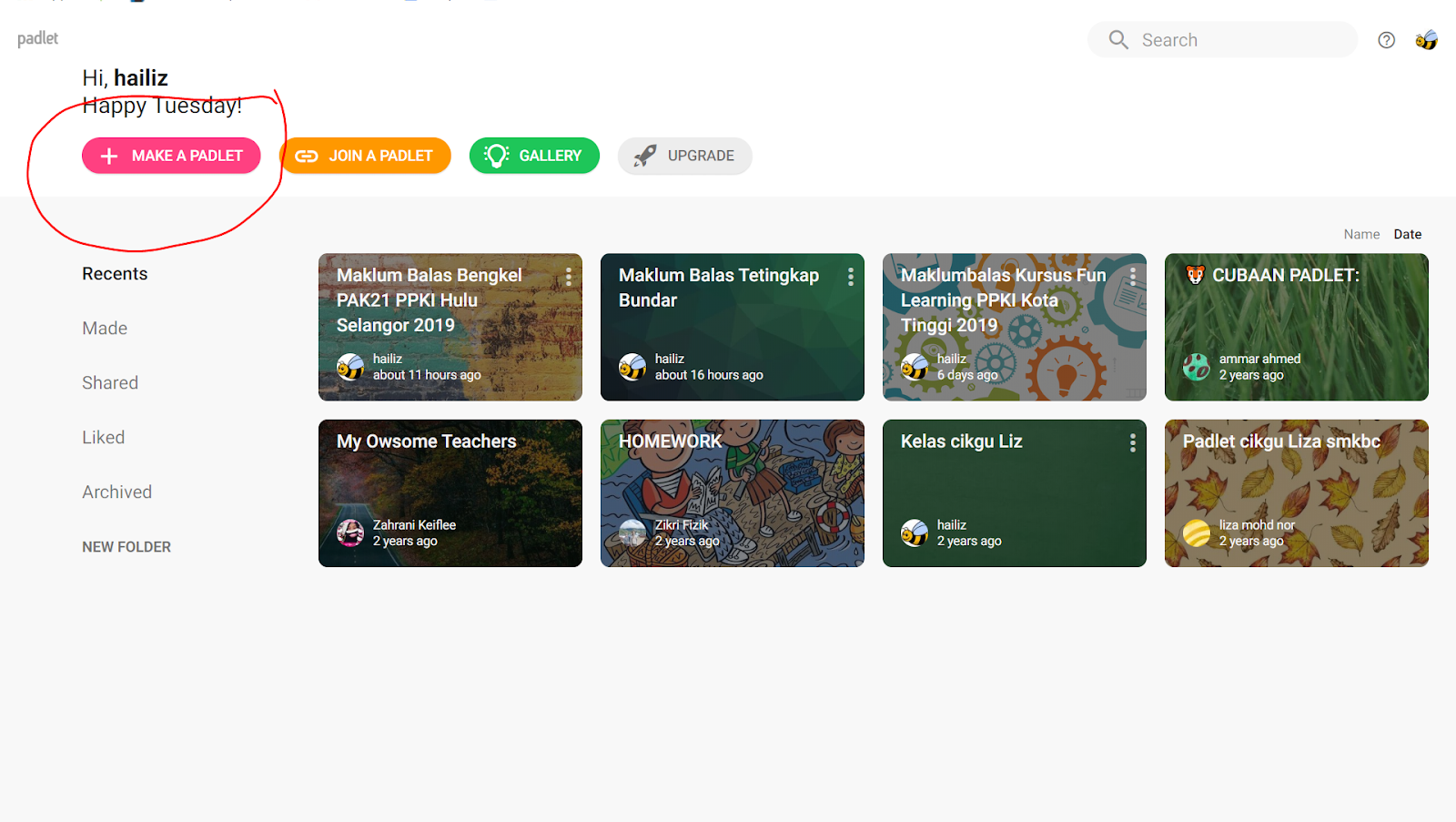Open Maklumbalas Kursus Fun Learning padlet
1456x822 pixels.
pos(1015,327)
